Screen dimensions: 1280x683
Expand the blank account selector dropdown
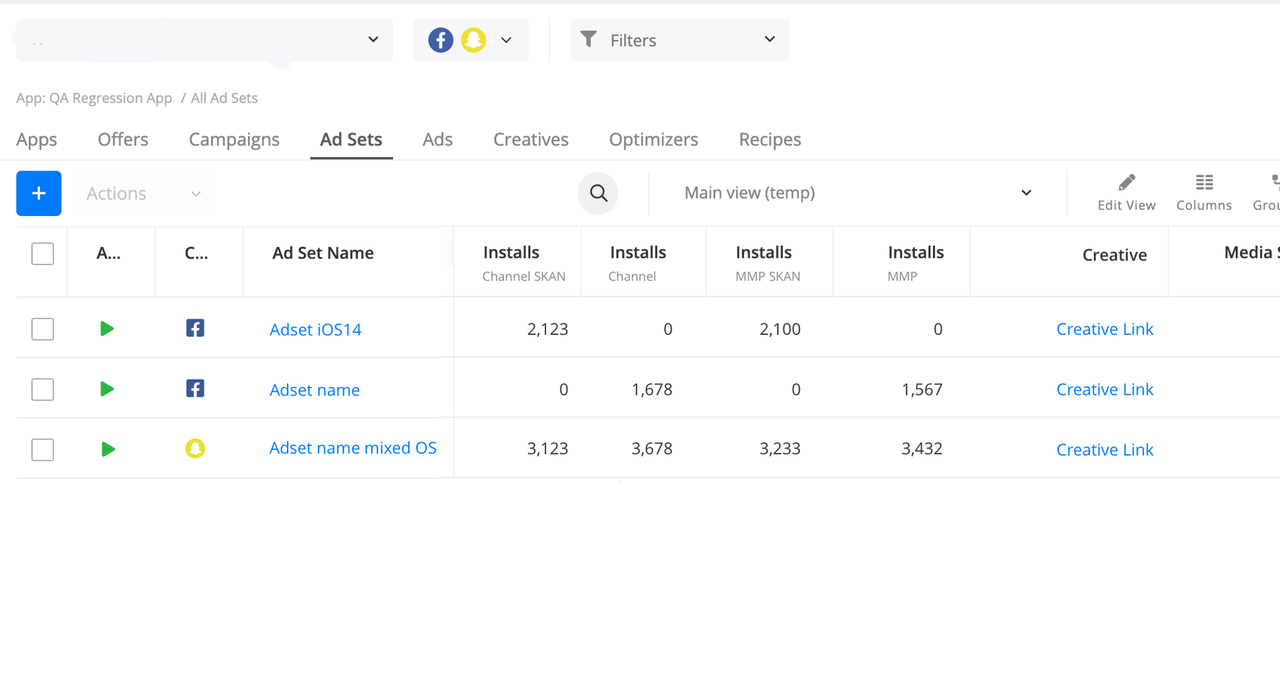204,40
